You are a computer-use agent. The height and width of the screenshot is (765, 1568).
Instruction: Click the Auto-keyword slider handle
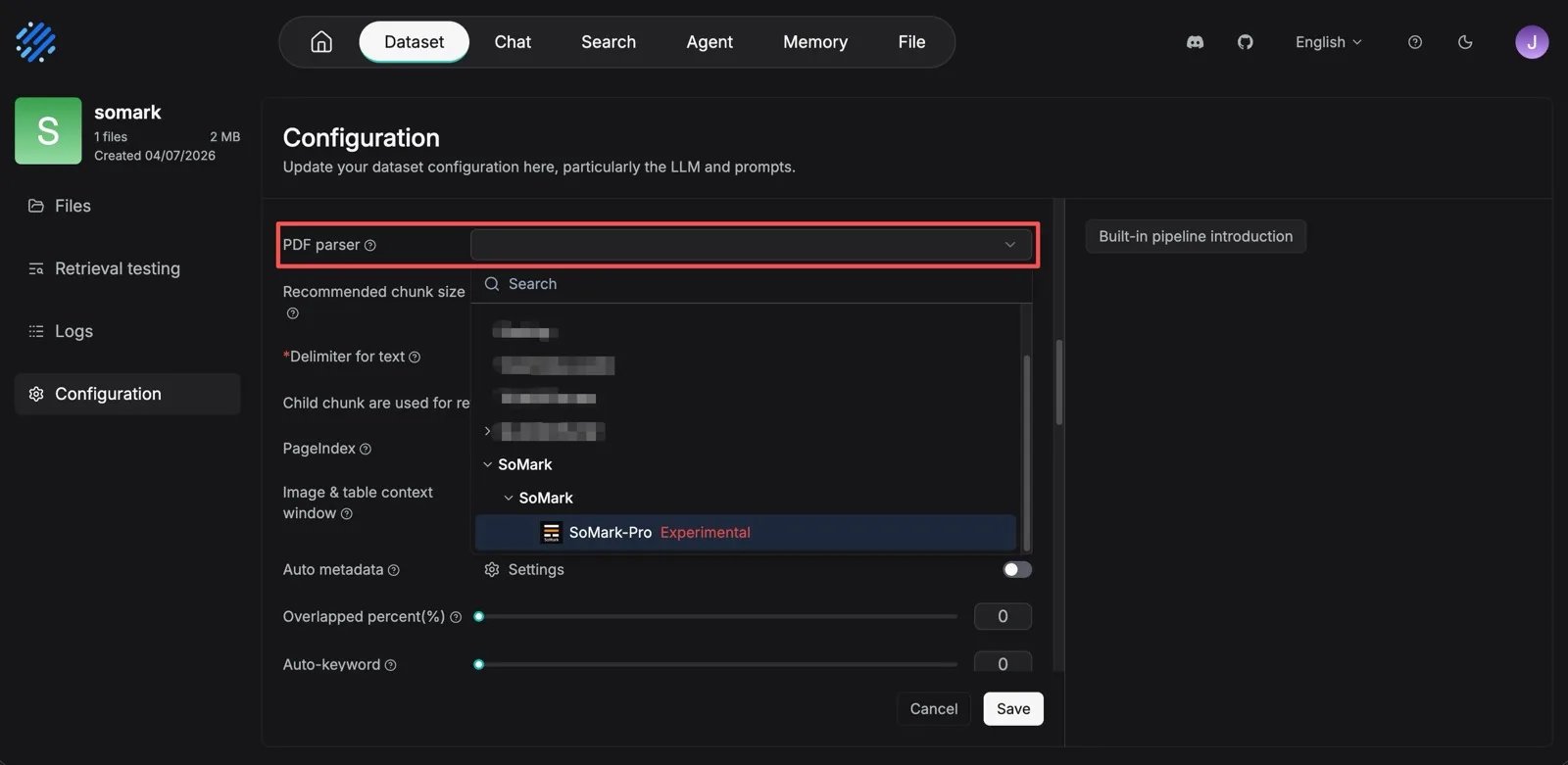[479, 665]
